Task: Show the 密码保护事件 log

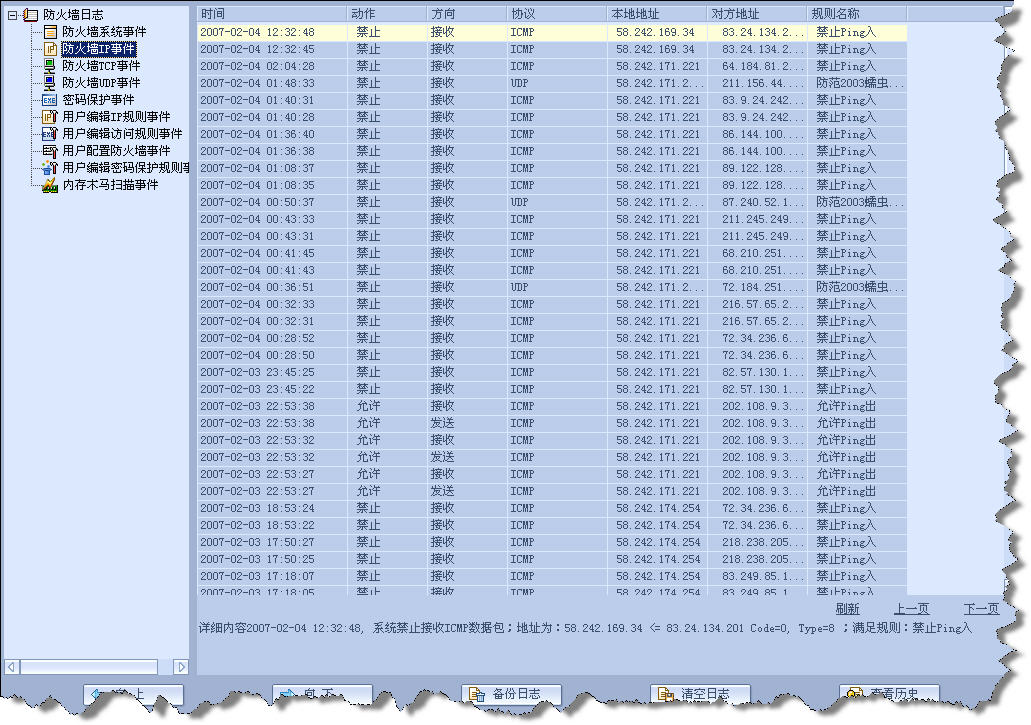Action: [x=98, y=100]
